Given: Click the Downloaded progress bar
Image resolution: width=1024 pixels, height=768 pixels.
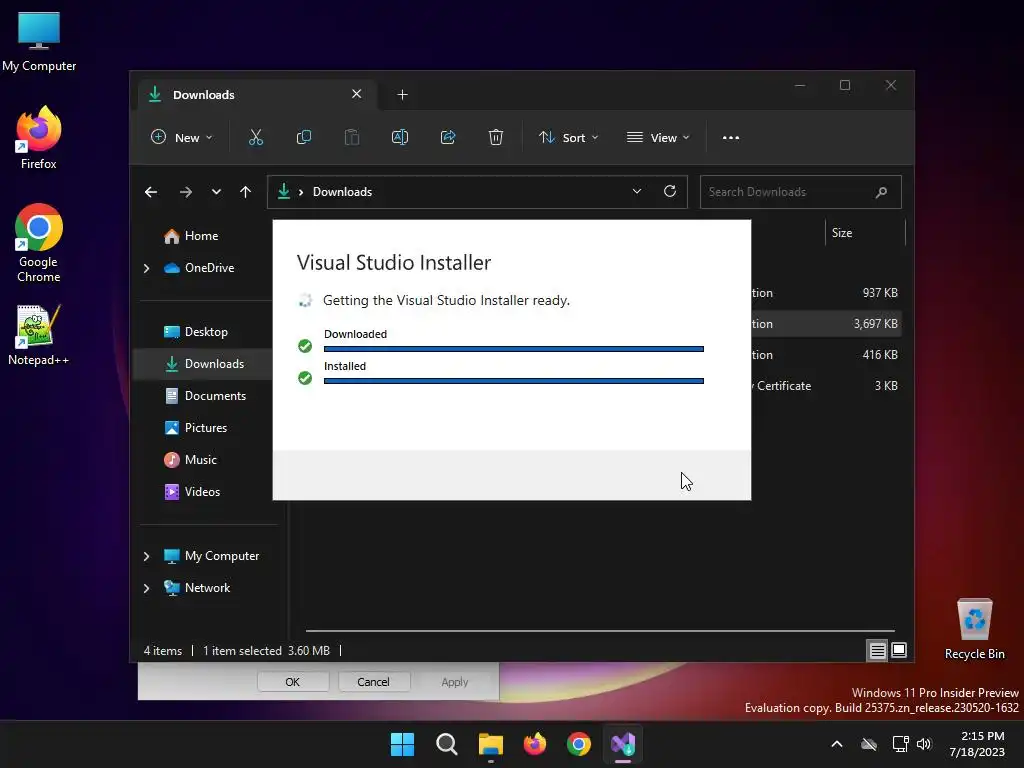Looking at the screenshot, I should point(514,349).
